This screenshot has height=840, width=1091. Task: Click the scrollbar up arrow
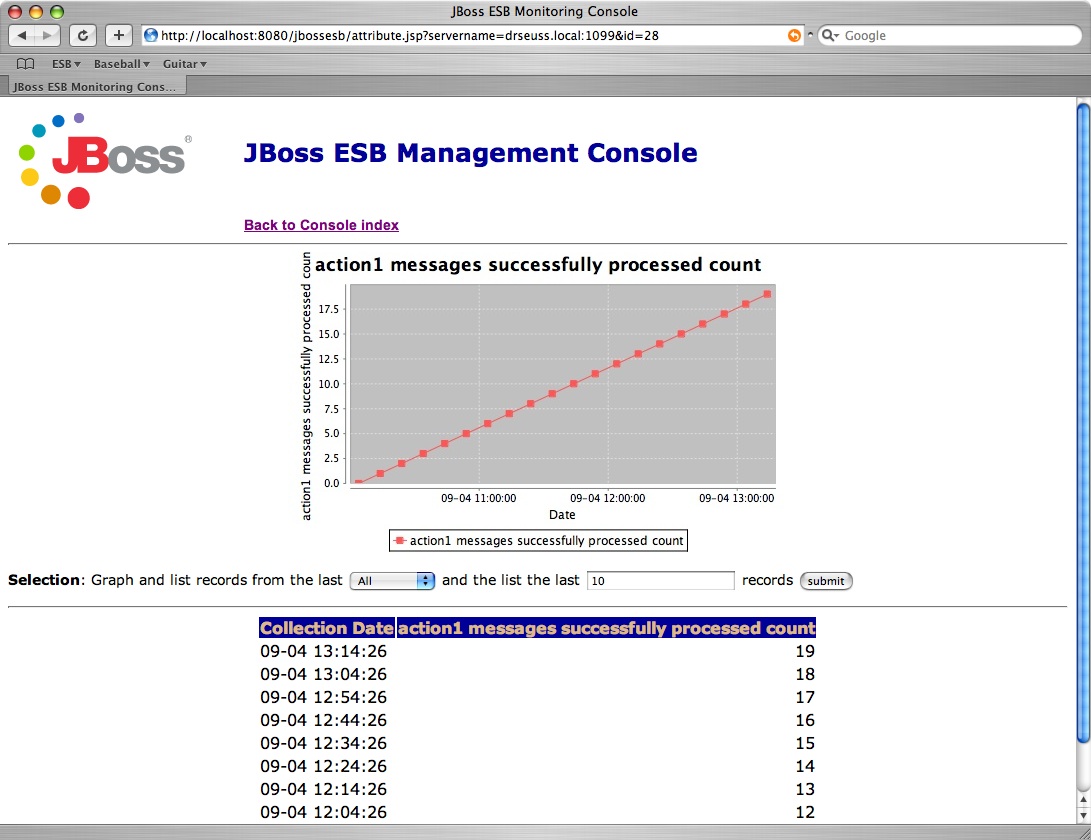tap(1083, 800)
